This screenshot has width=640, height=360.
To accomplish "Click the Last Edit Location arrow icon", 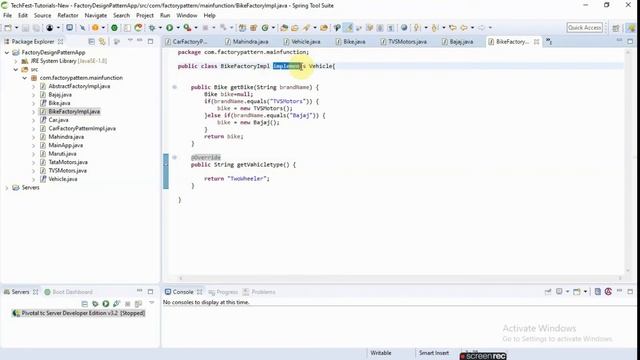I will pos(452,28).
